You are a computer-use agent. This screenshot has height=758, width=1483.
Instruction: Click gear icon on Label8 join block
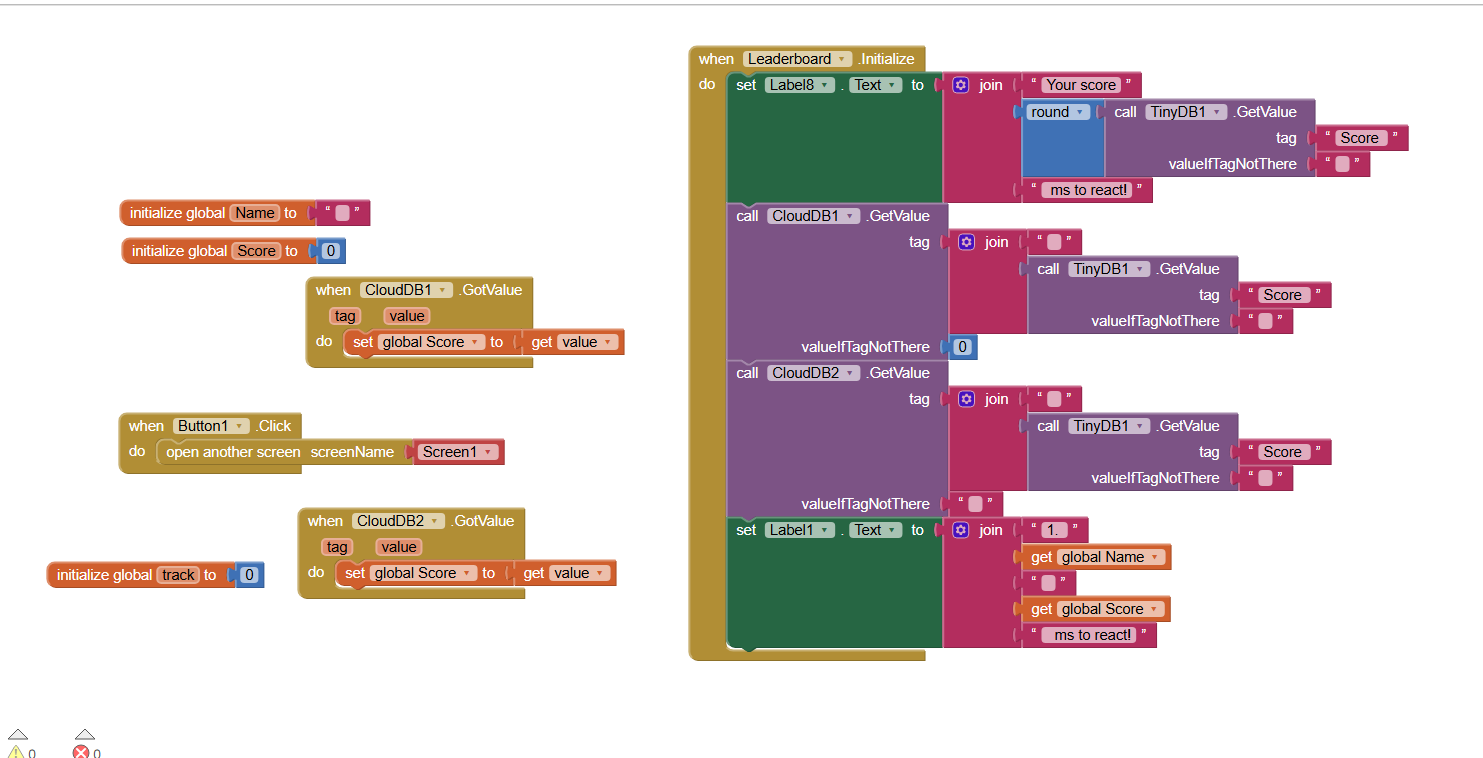(x=961, y=85)
